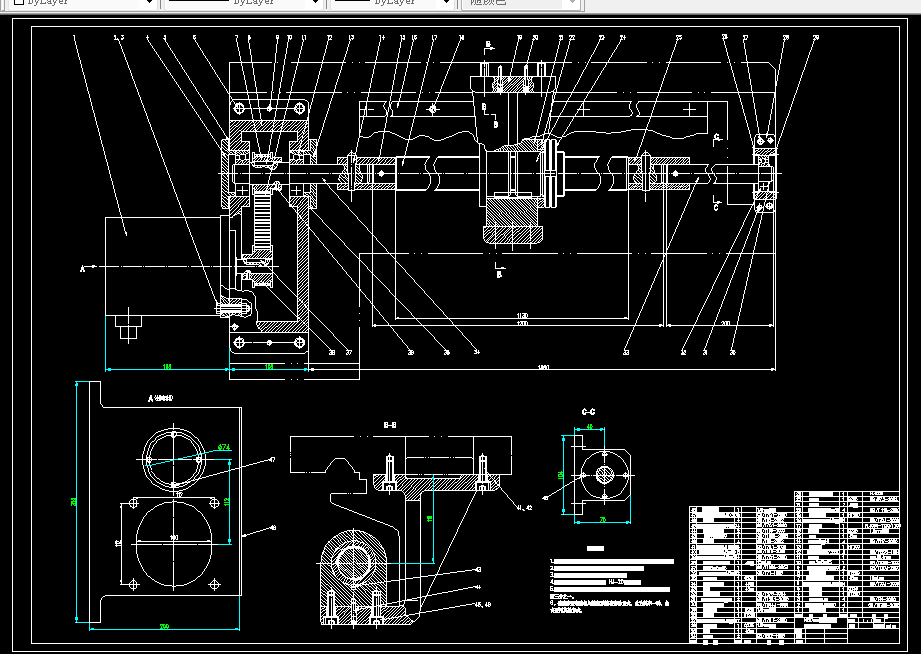The image size is (921, 654).
Task: Click the 'A' view direction arrow label
Action: pyautogui.click(x=82, y=269)
